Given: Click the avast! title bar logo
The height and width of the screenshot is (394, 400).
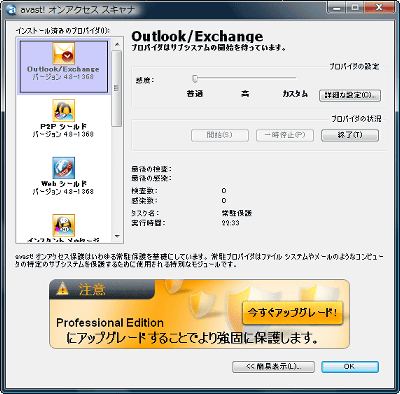Looking at the screenshot, I should [x=11, y=9].
